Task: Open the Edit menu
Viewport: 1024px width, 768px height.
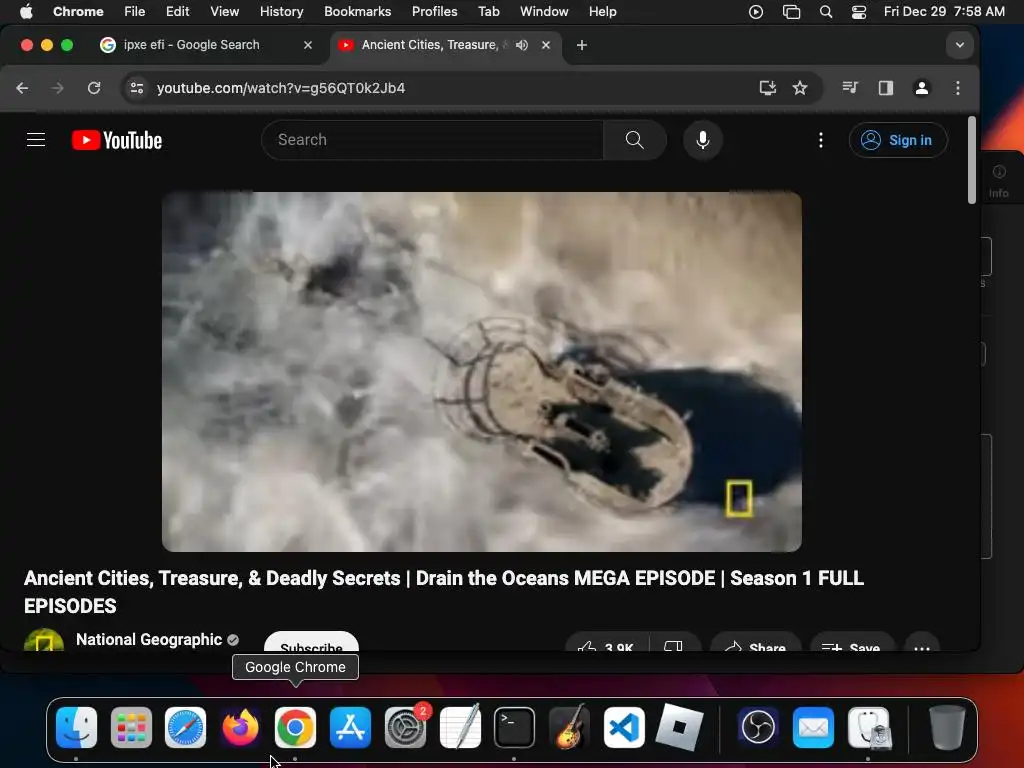Action: coord(177,11)
